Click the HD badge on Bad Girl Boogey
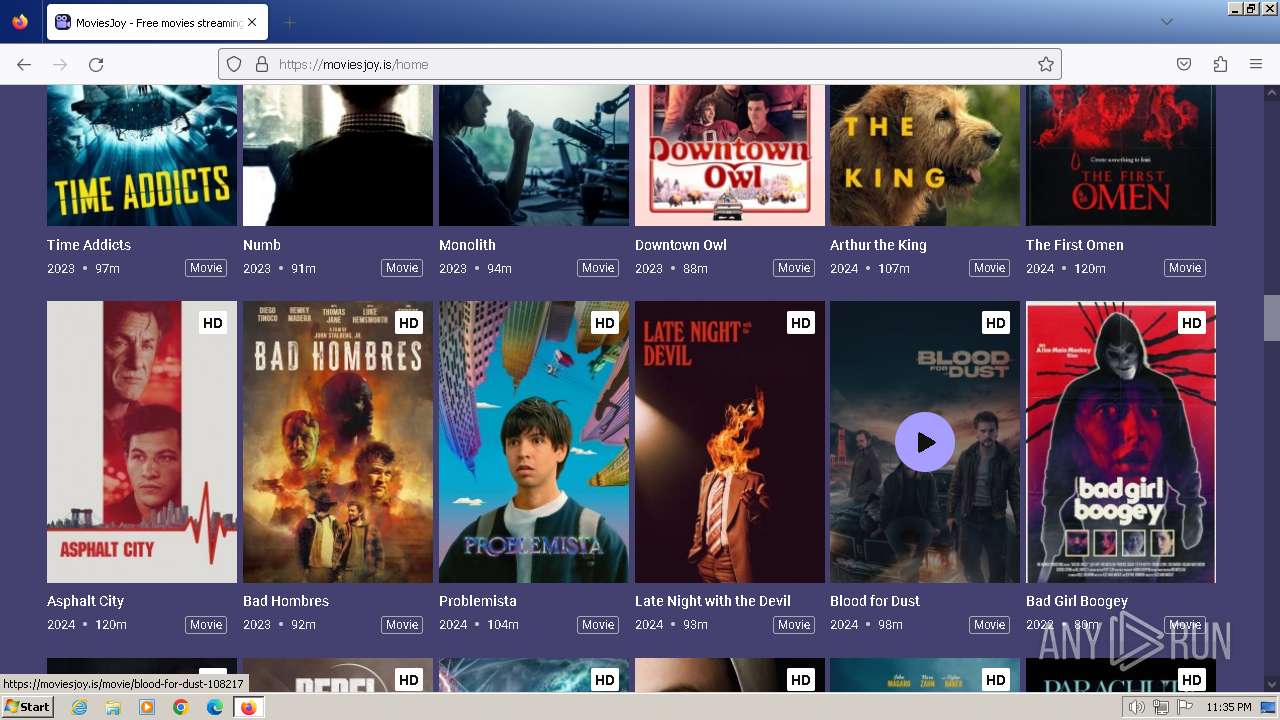The image size is (1280, 720). tap(1192, 323)
